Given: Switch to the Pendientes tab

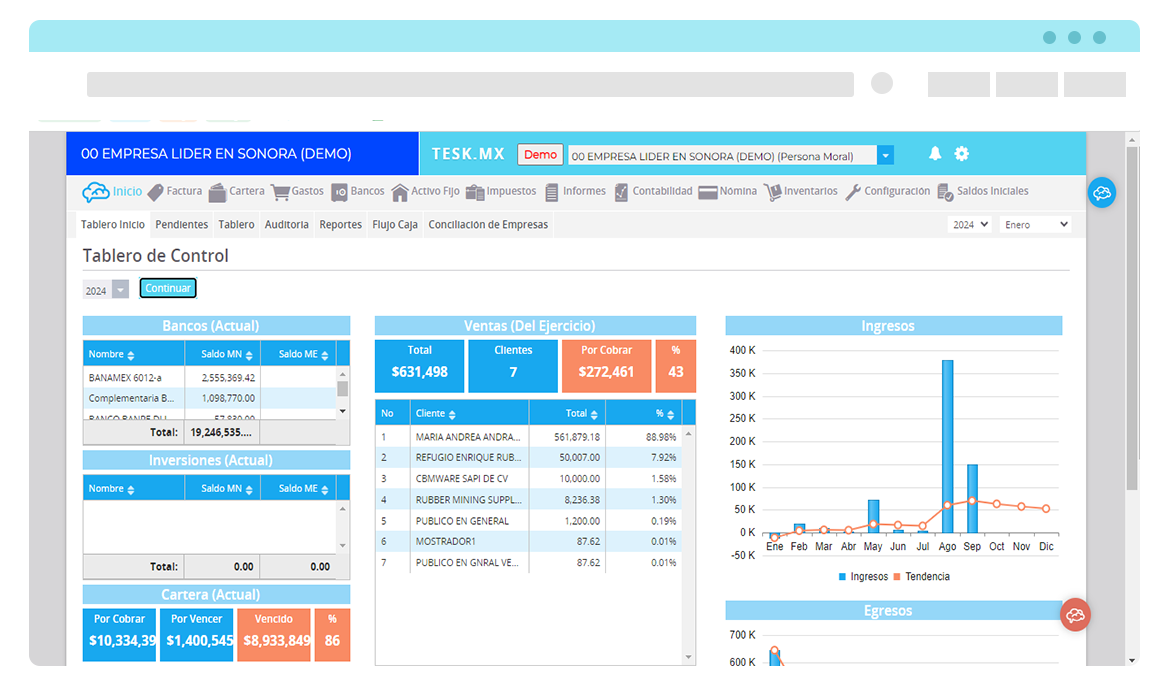Looking at the screenshot, I should tap(182, 224).
